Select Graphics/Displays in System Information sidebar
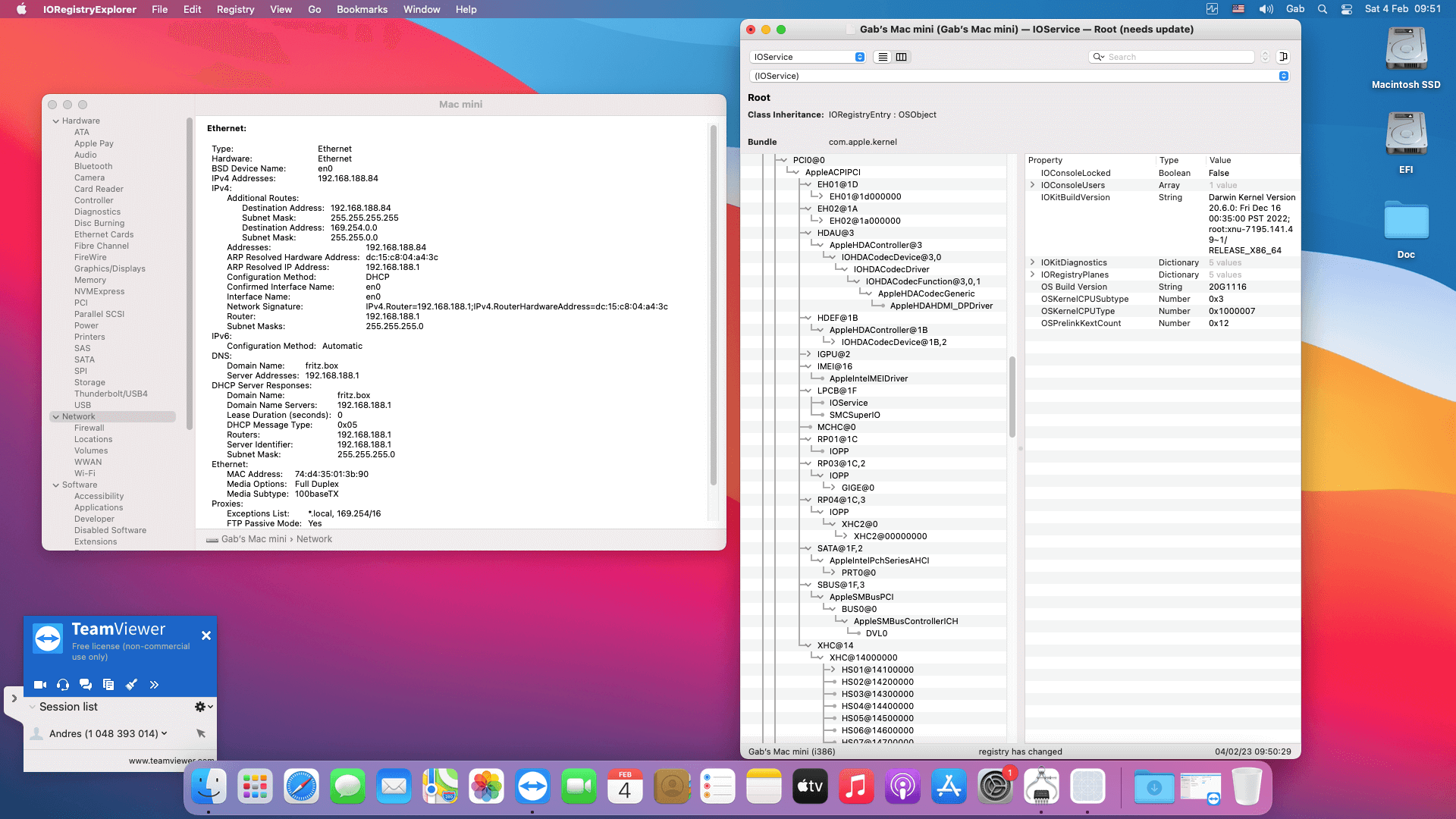The height and width of the screenshot is (819, 1456). pyautogui.click(x=109, y=268)
